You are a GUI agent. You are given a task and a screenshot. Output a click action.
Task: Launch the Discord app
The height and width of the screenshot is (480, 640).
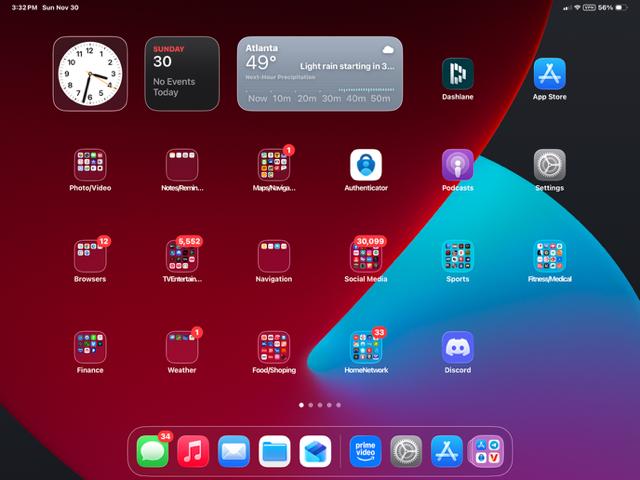(458, 347)
